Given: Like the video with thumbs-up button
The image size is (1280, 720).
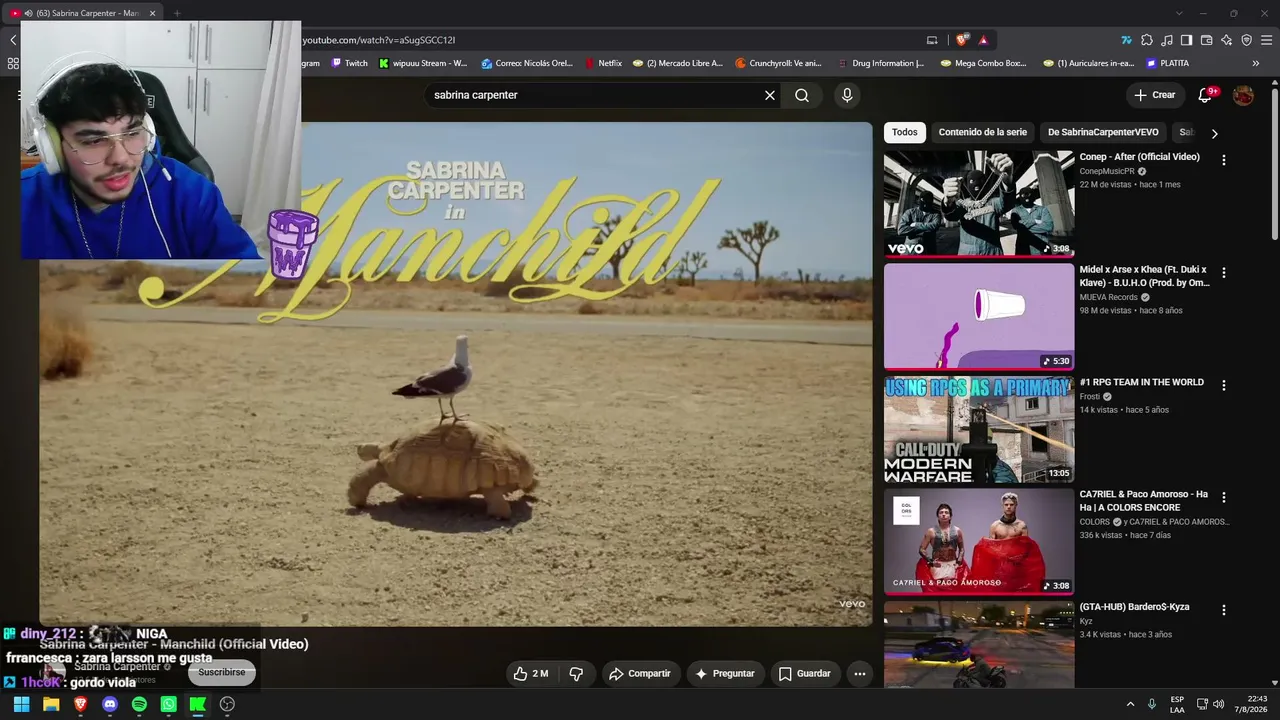Looking at the screenshot, I should (531, 674).
